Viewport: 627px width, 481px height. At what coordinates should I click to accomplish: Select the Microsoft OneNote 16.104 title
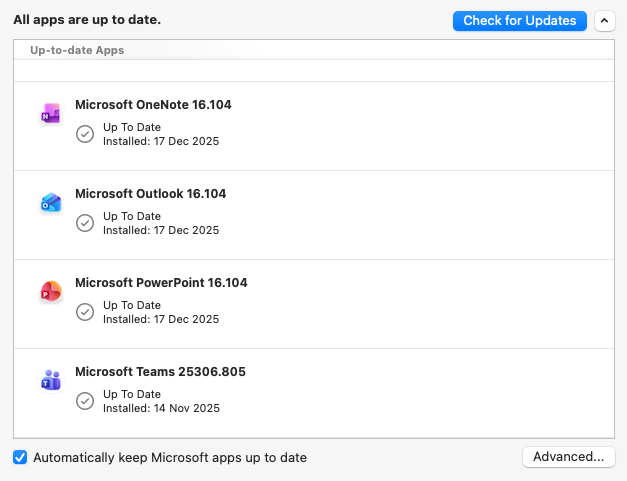153,105
